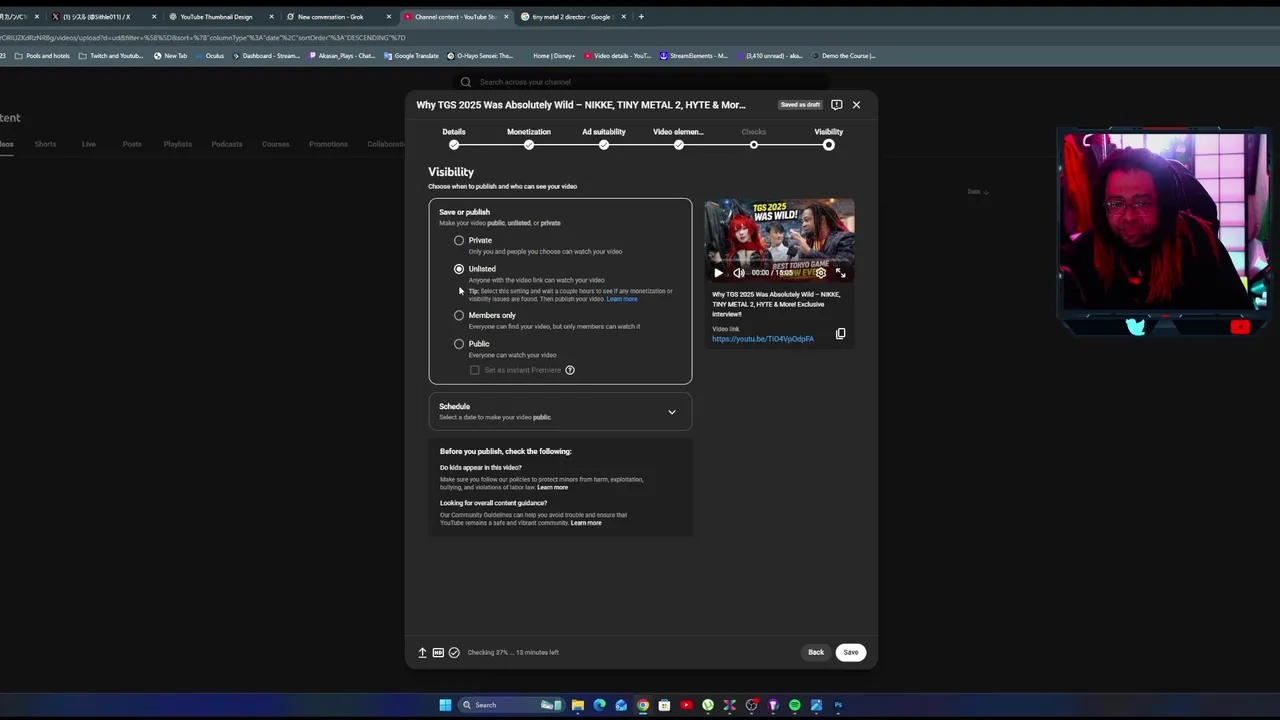Expand preview player to fullscreen
Viewport: 1280px width, 720px height.
(841, 272)
